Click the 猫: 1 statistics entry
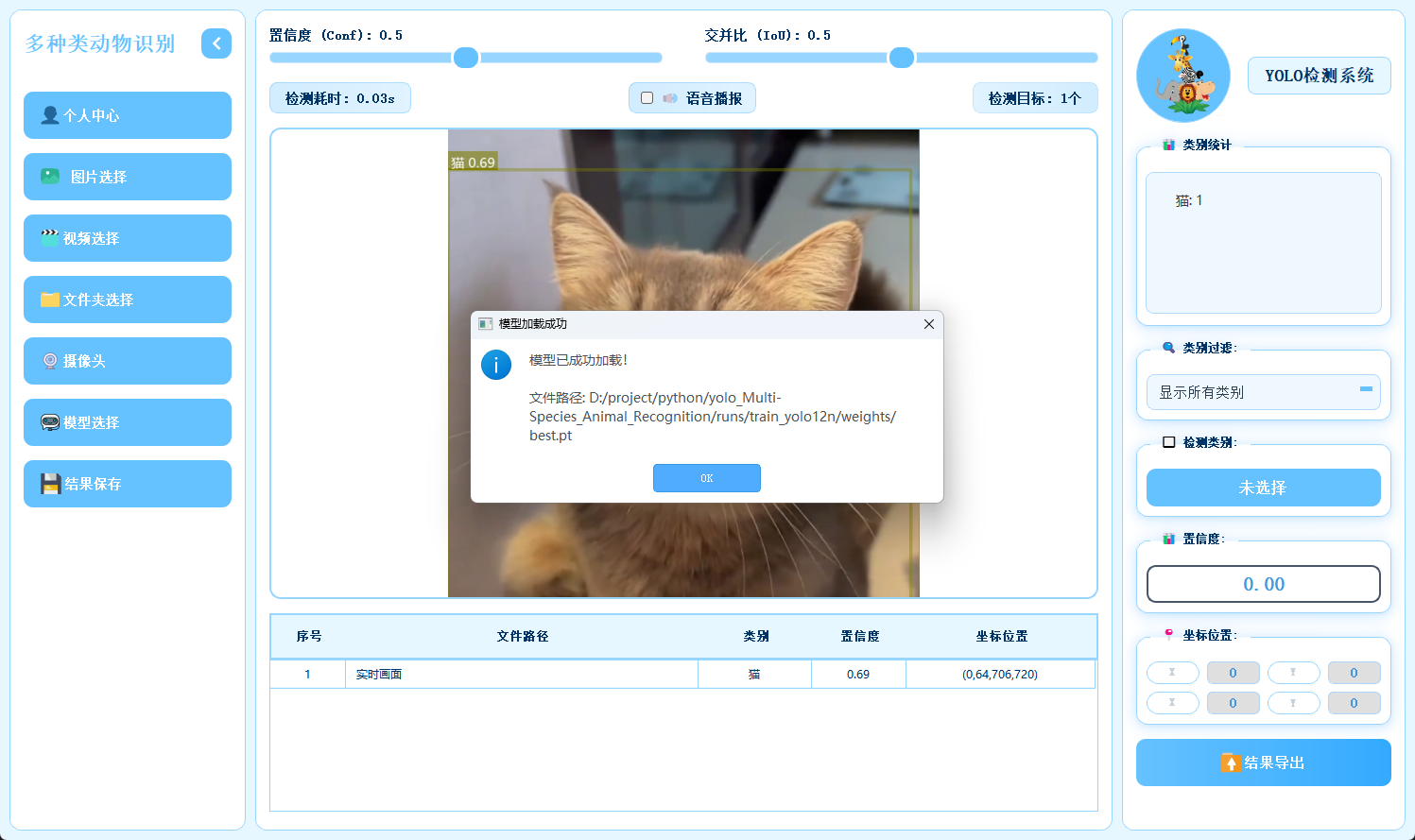 click(1189, 200)
